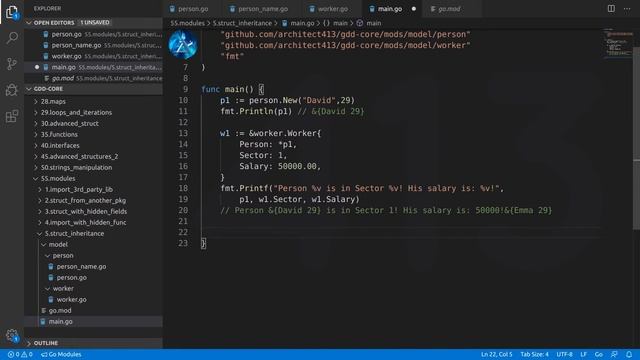Collapse the person folder in tree
Screen dimensions: 640x360
pos(93,256)
